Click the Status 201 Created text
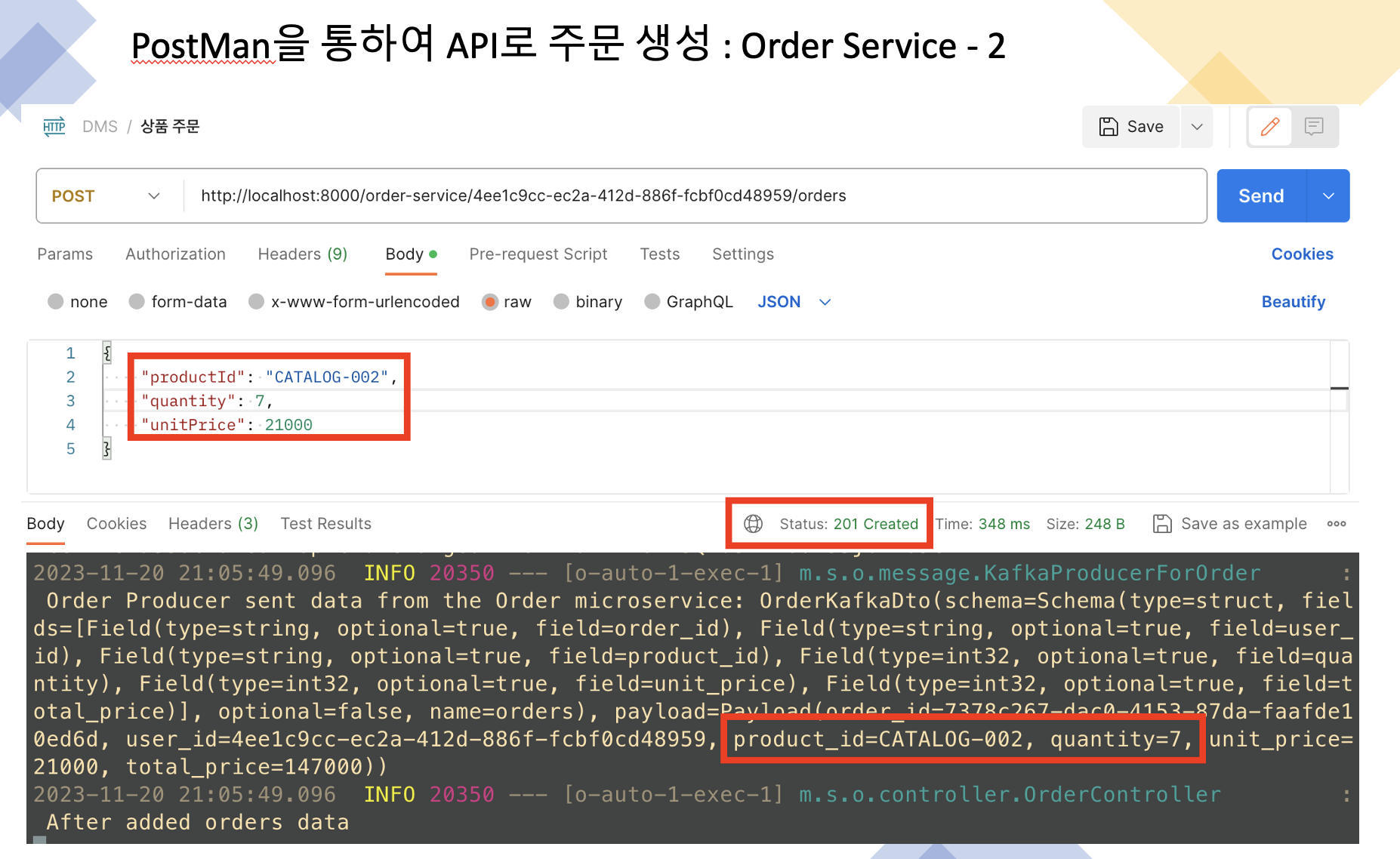This screenshot has height=859, width=1400. [849, 524]
